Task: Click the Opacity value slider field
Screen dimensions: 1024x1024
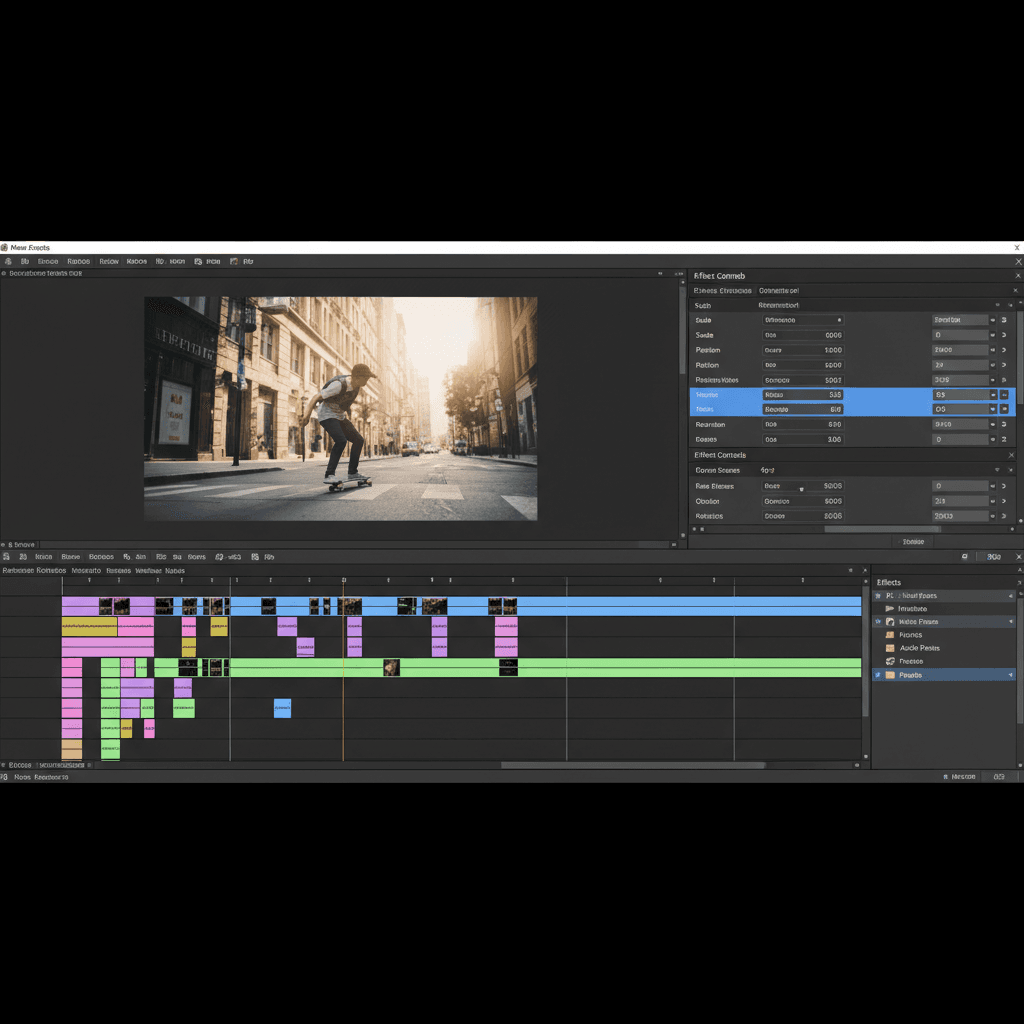Action: 800,501
